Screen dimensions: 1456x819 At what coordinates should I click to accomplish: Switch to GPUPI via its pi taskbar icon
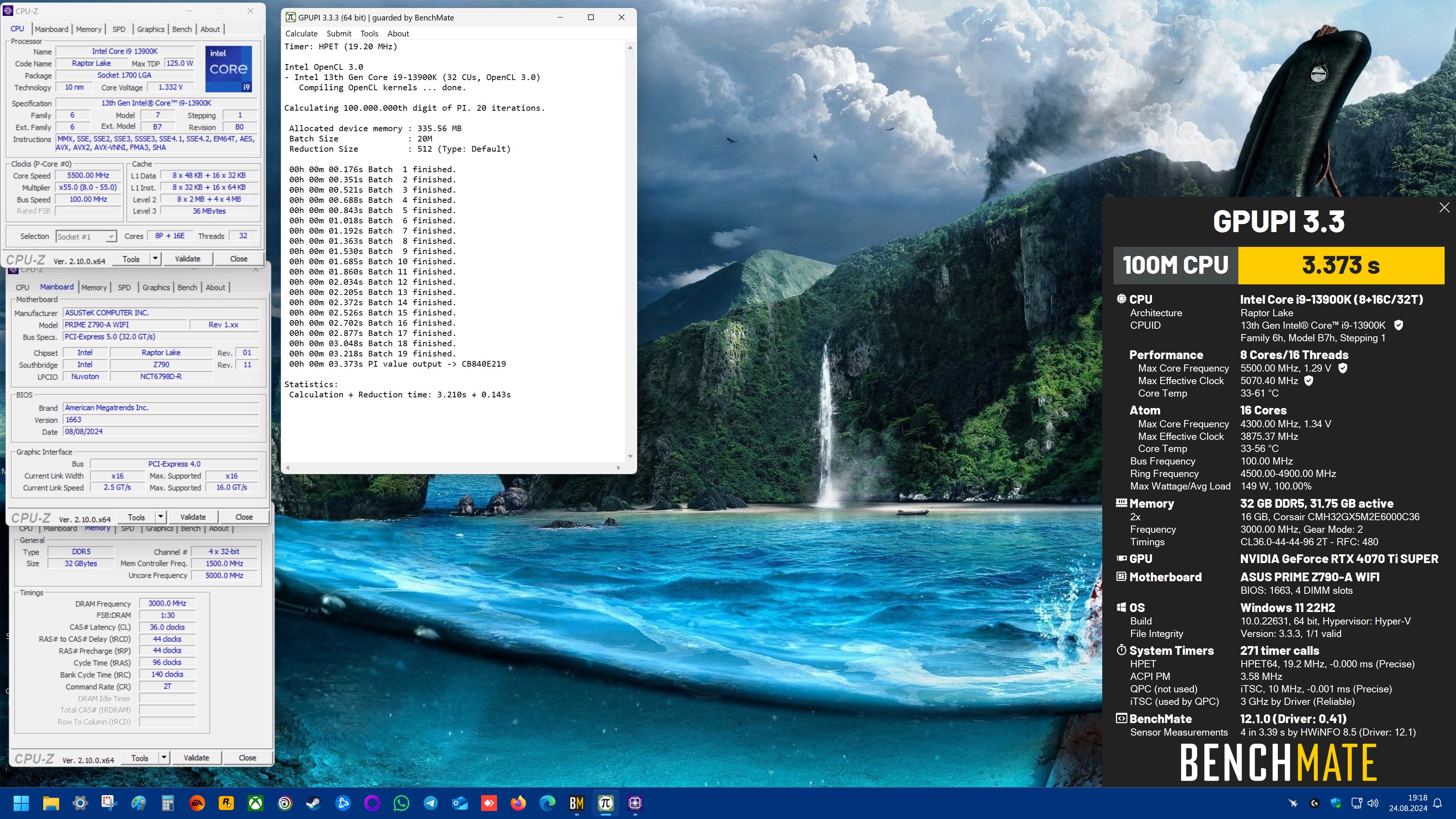point(606,803)
